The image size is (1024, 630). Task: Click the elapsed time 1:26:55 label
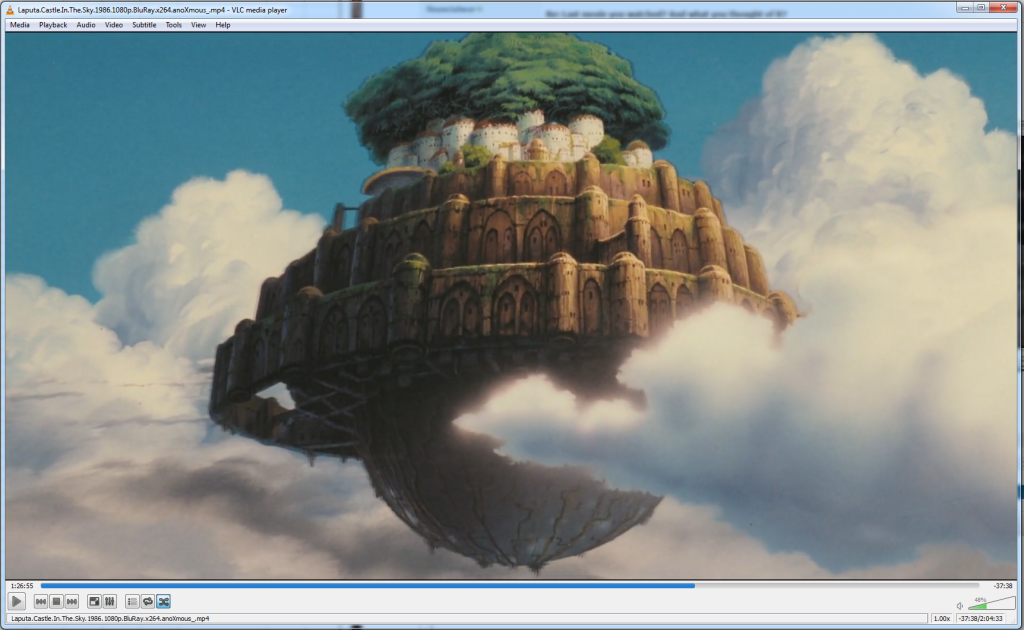pos(22,586)
